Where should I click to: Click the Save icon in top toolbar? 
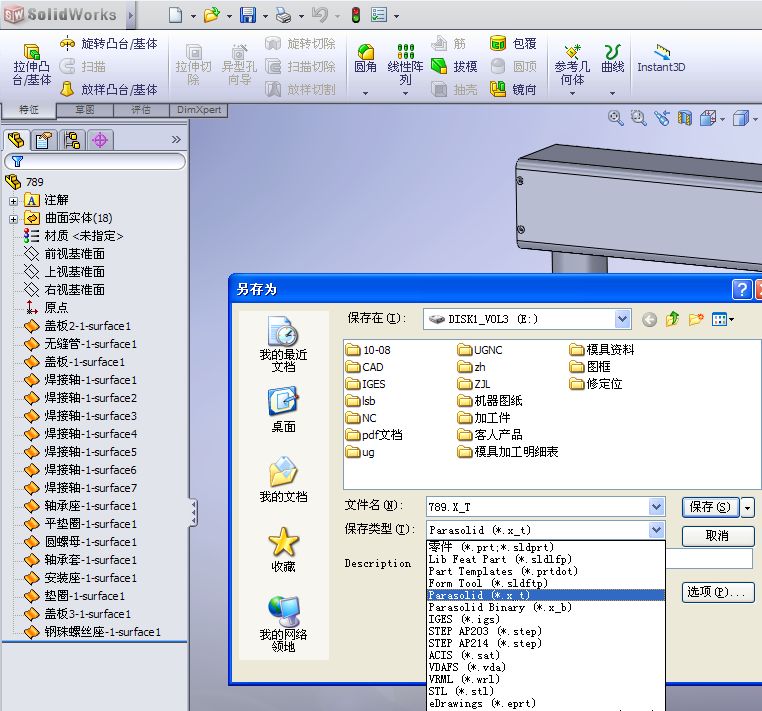point(248,16)
